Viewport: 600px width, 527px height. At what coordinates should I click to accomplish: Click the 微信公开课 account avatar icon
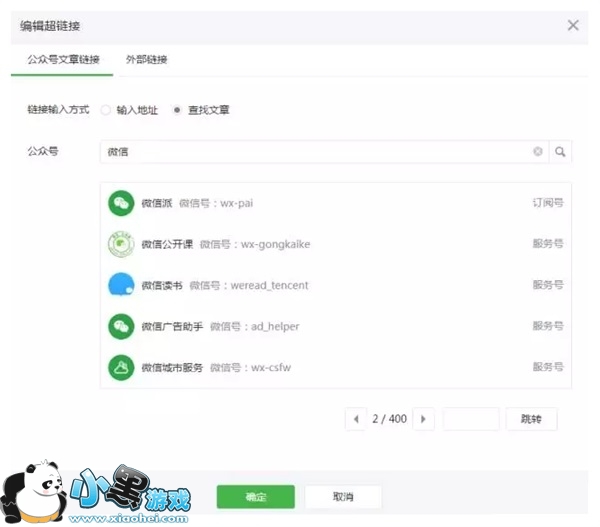[121, 244]
